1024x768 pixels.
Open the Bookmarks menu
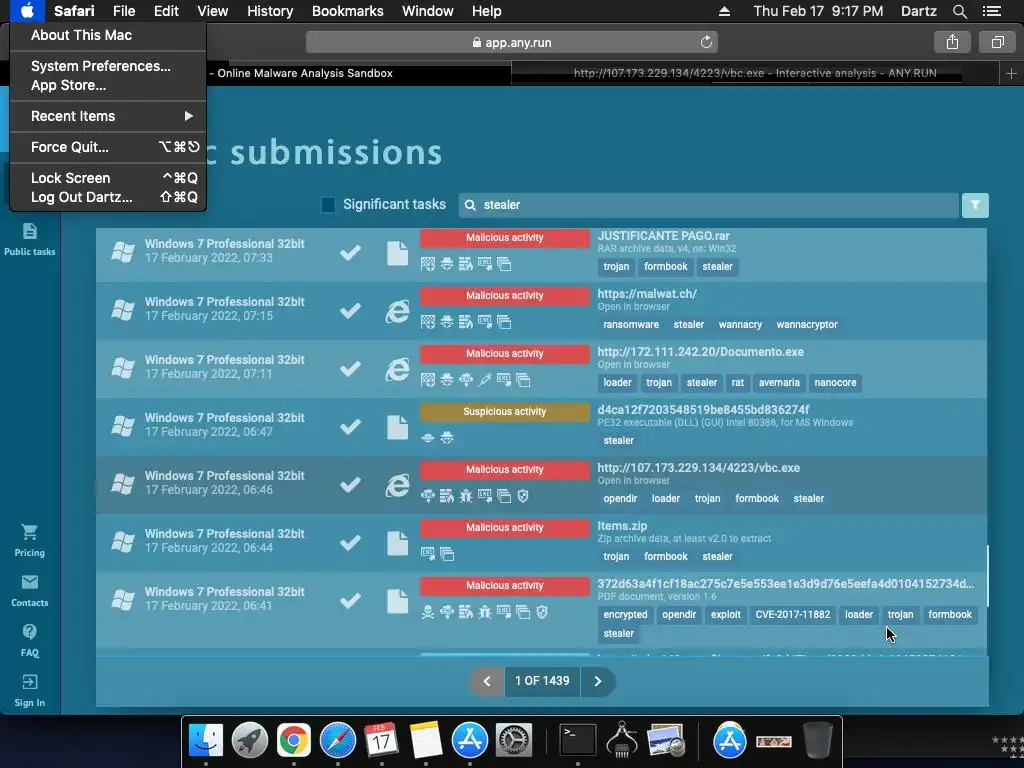coord(347,11)
